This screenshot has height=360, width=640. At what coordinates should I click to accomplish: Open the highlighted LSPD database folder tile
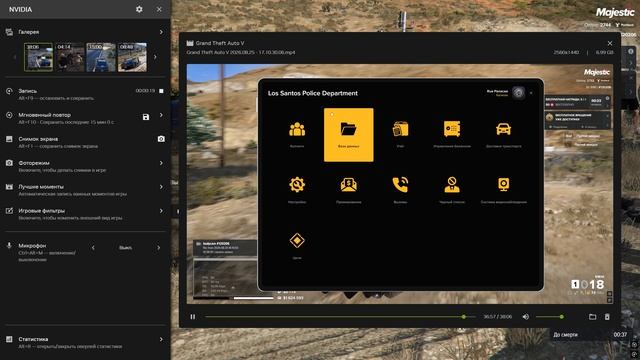coord(349,135)
